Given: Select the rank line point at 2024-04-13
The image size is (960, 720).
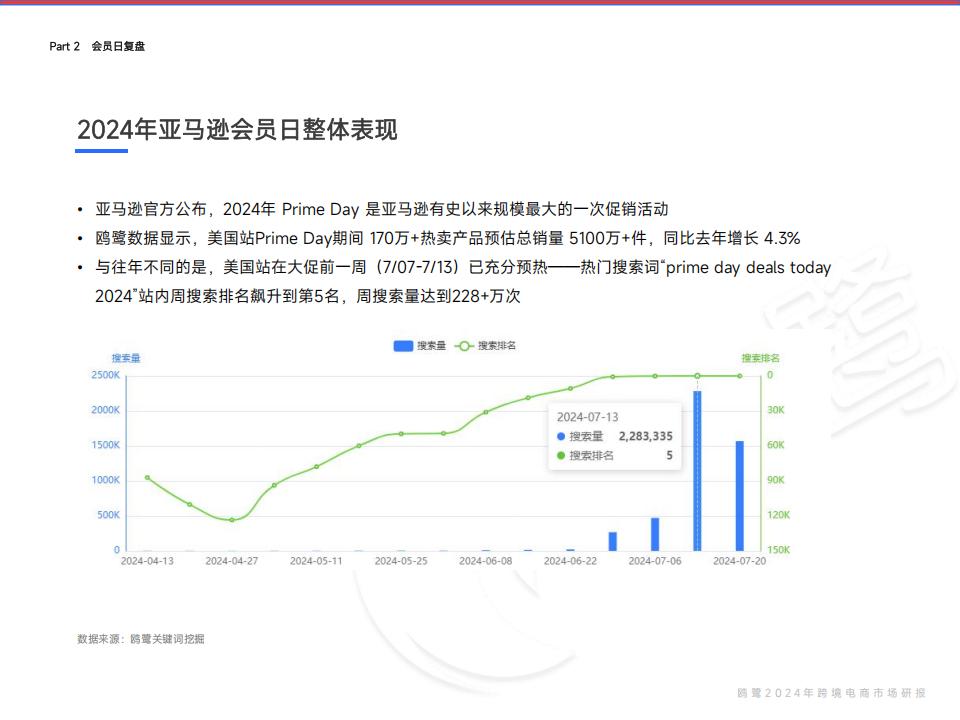Looking at the screenshot, I should 148,478.
